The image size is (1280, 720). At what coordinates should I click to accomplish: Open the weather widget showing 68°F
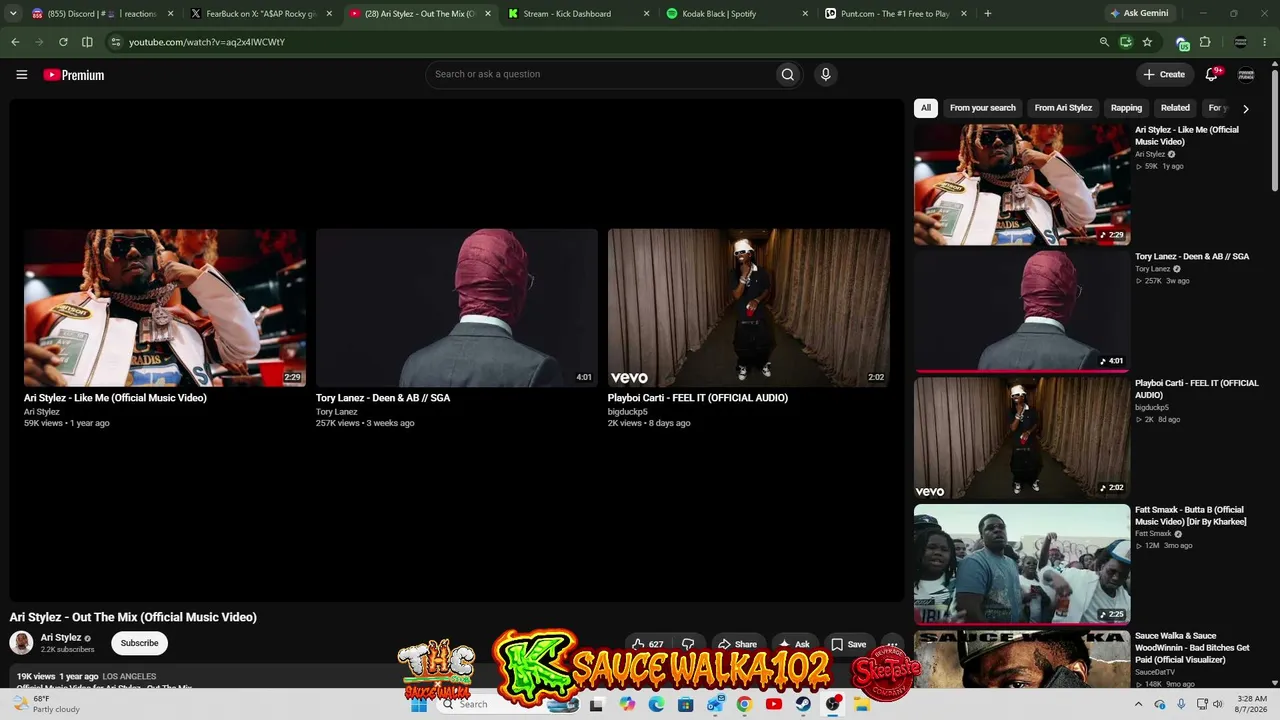(45, 704)
